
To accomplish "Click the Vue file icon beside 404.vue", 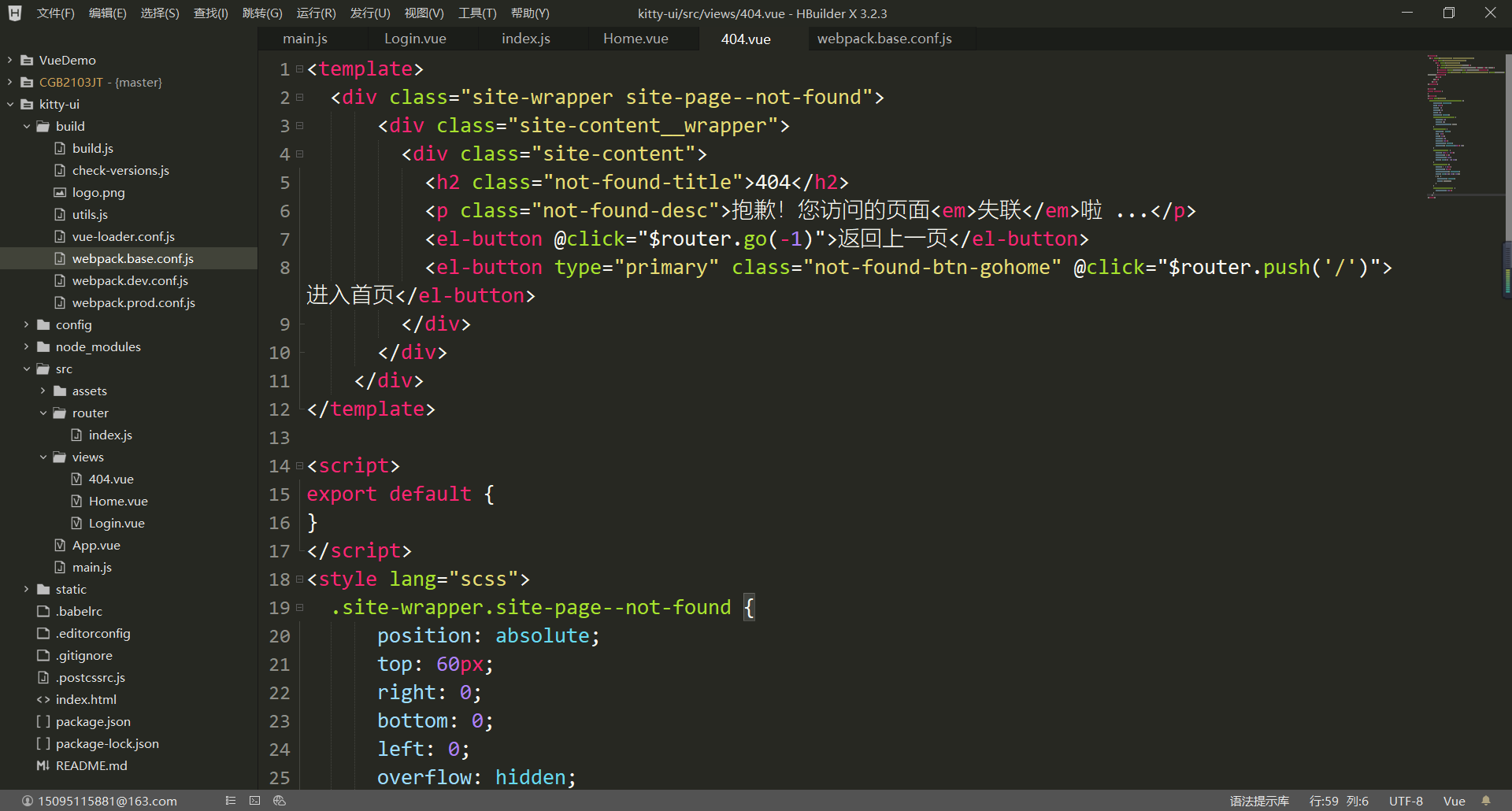I will pyautogui.click(x=76, y=478).
